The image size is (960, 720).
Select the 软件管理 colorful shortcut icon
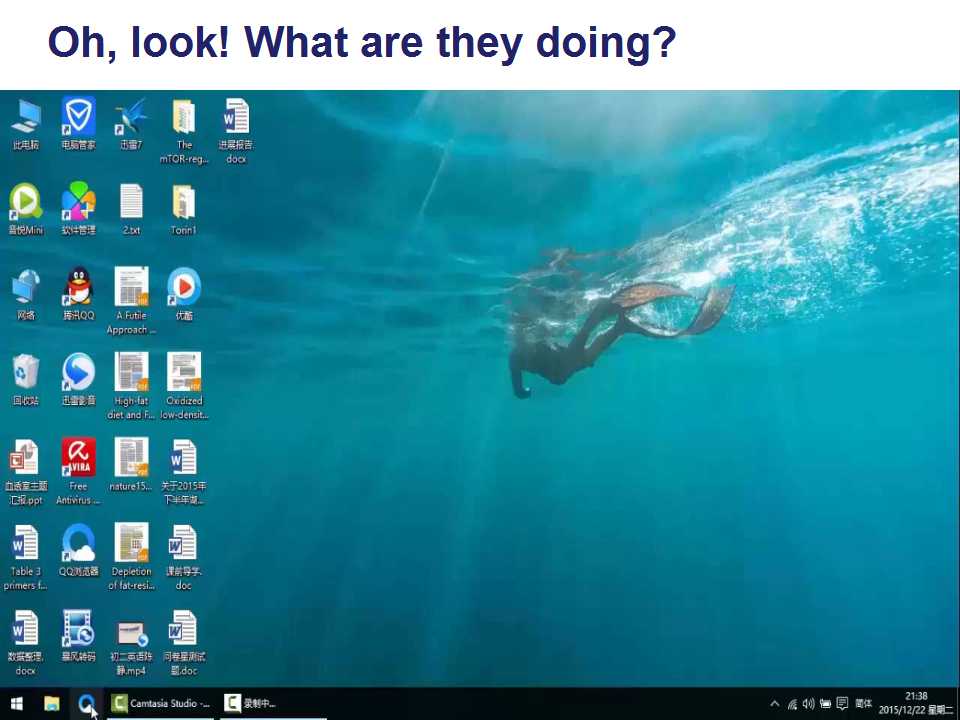click(78, 202)
